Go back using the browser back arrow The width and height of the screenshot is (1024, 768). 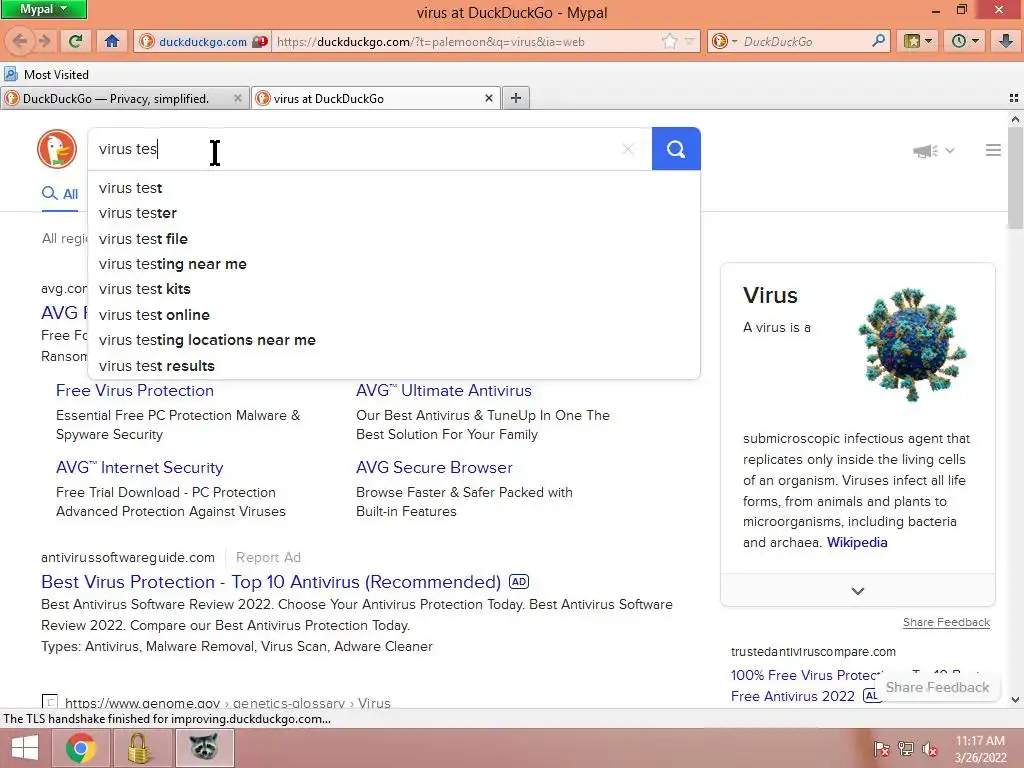click(x=20, y=41)
